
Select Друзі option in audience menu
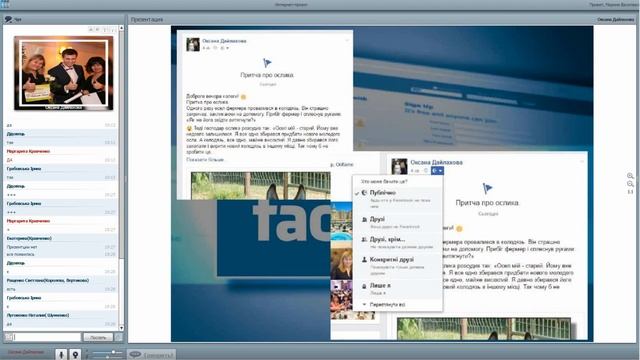[398, 222]
